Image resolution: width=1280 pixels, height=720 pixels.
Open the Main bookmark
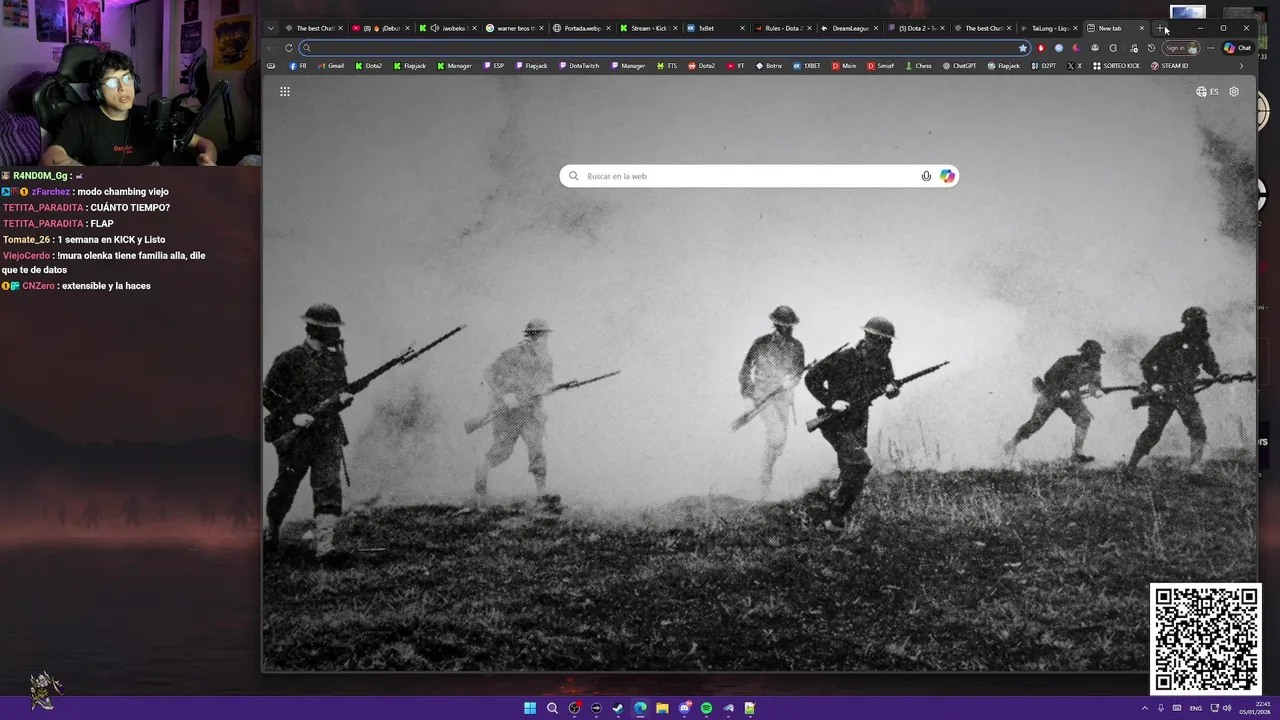click(844, 66)
